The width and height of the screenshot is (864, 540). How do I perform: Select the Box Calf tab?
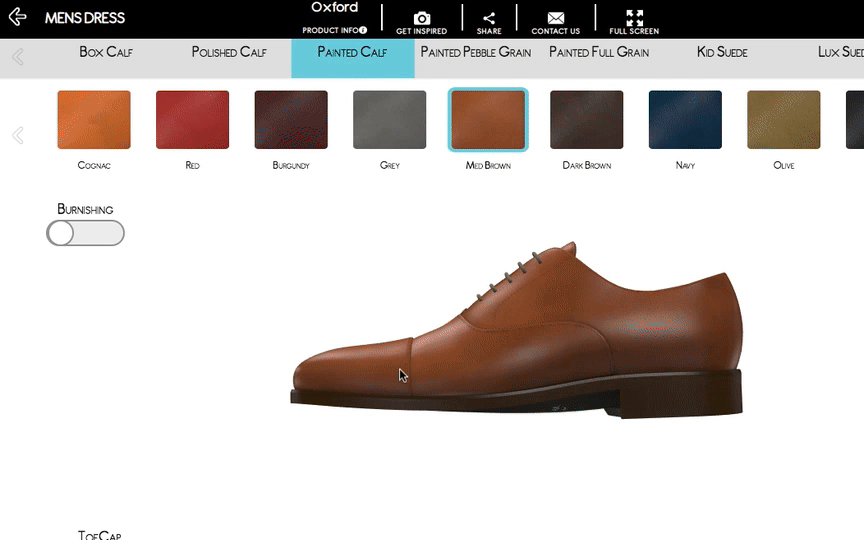pos(106,52)
